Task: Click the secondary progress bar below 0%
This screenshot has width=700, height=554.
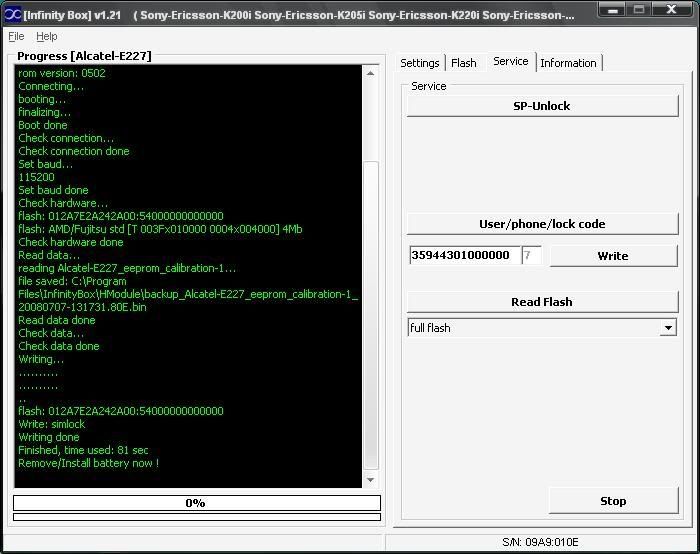Action: 196,517
